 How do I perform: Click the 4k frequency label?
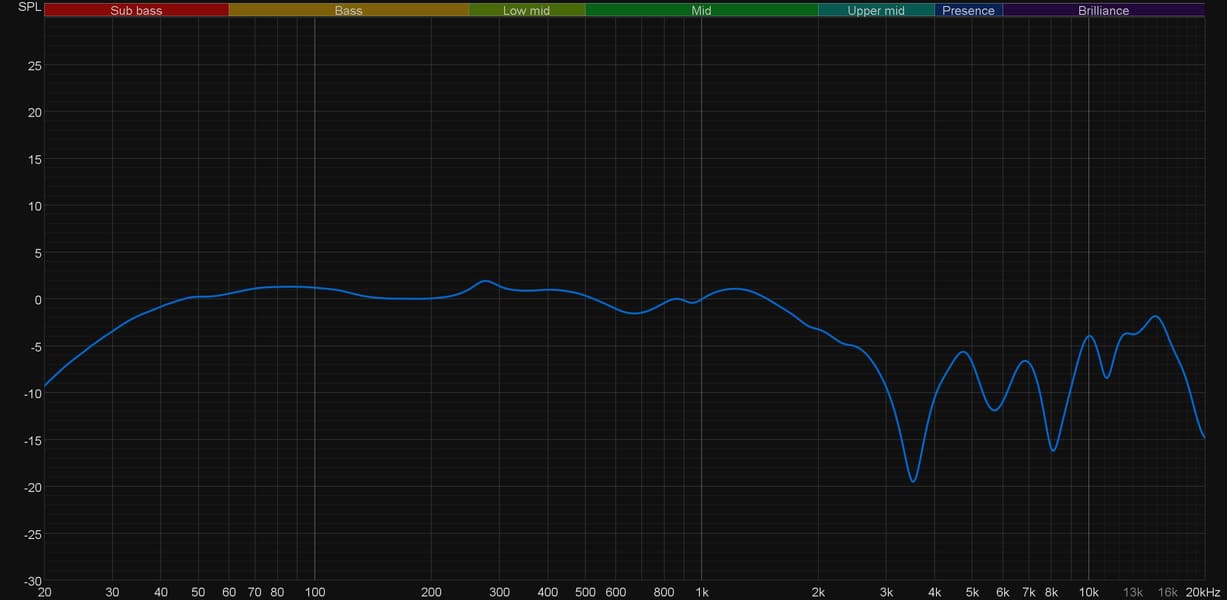point(934,593)
